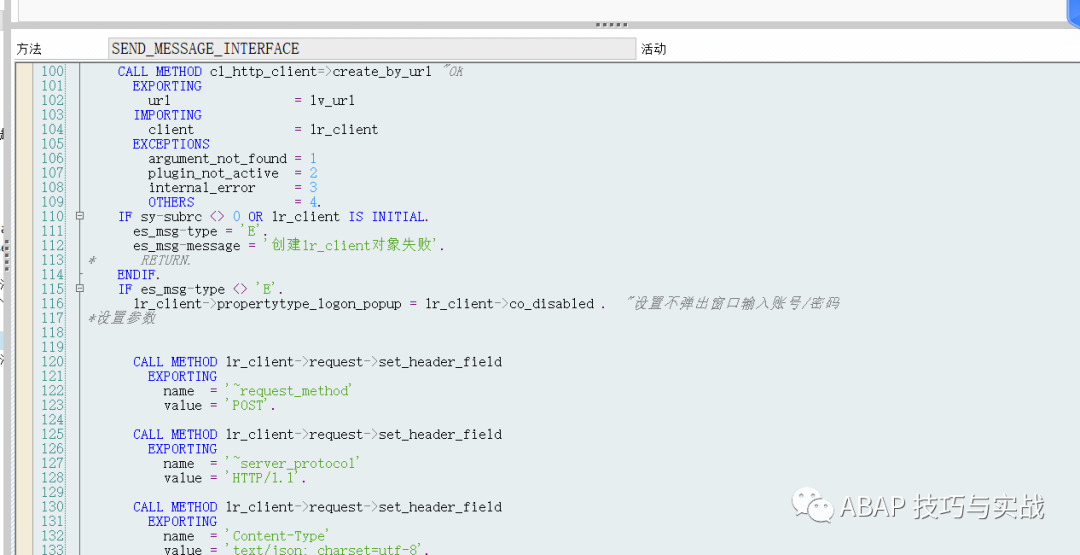
Task: Click internal_error exception name
Action: (202, 187)
